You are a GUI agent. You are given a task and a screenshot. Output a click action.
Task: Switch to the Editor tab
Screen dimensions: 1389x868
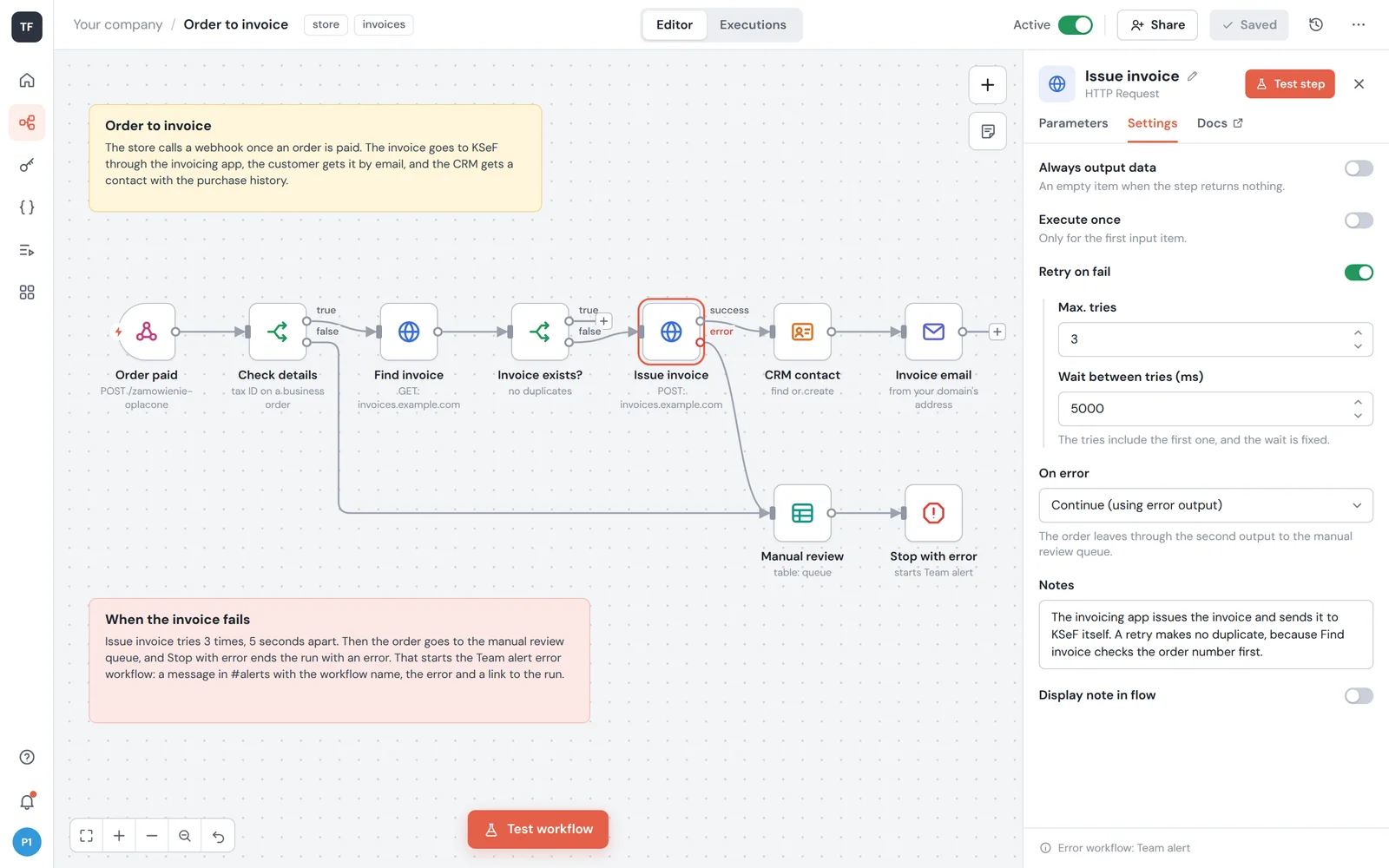pyautogui.click(x=675, y=24)
